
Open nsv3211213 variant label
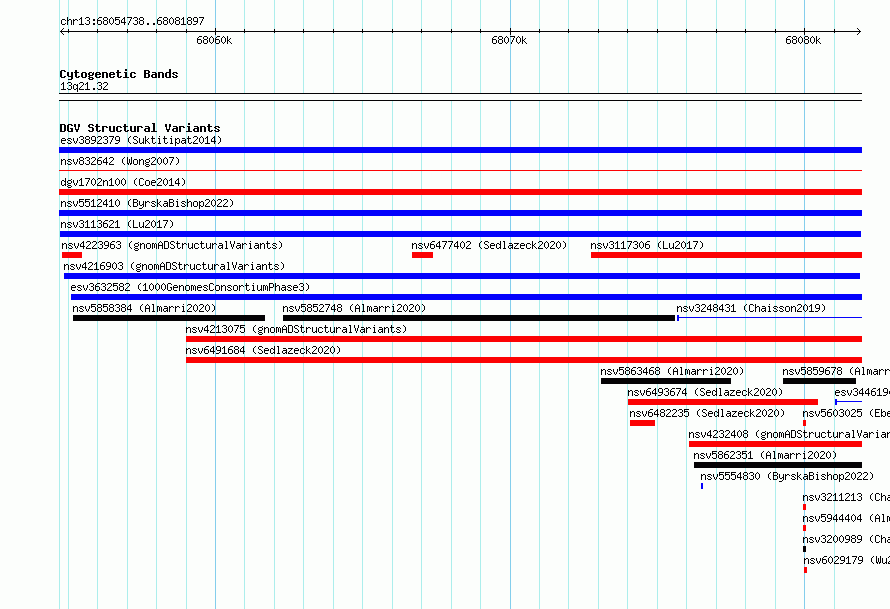pyautogui.click(x=846, y=497)
